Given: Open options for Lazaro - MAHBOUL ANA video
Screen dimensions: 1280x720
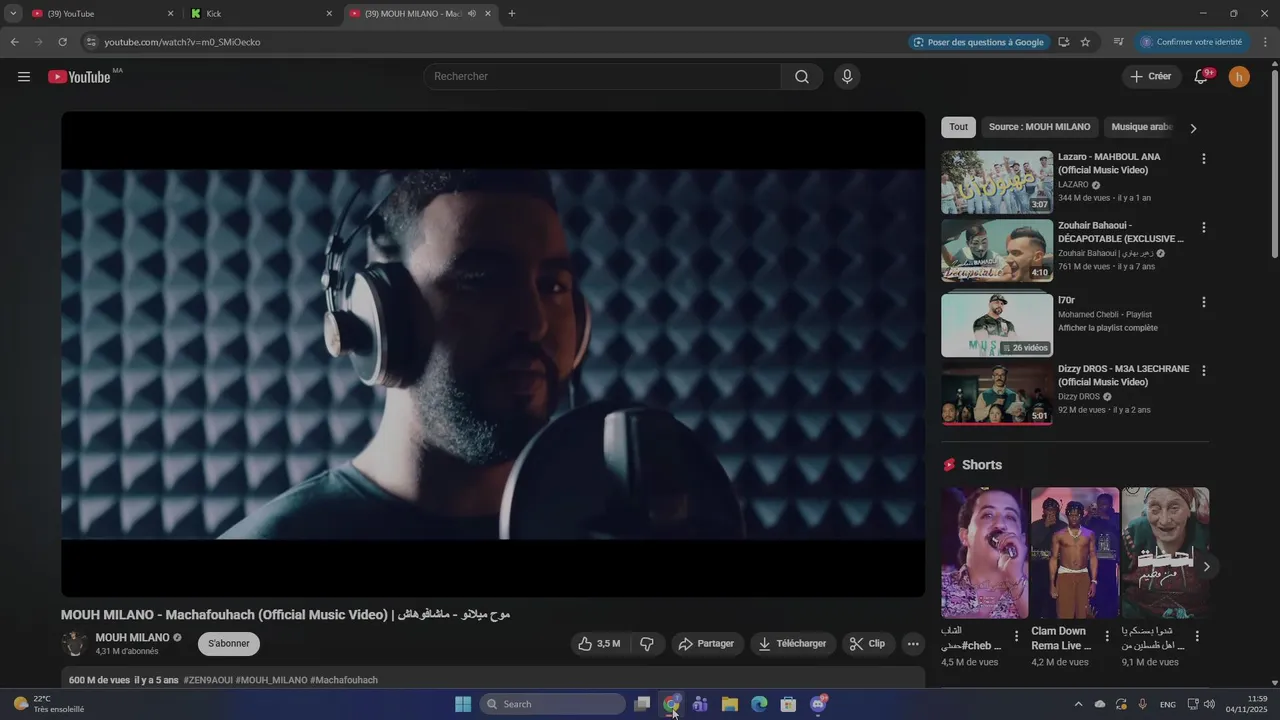Looking at the screenshot, I should (x=1204, y=159).
